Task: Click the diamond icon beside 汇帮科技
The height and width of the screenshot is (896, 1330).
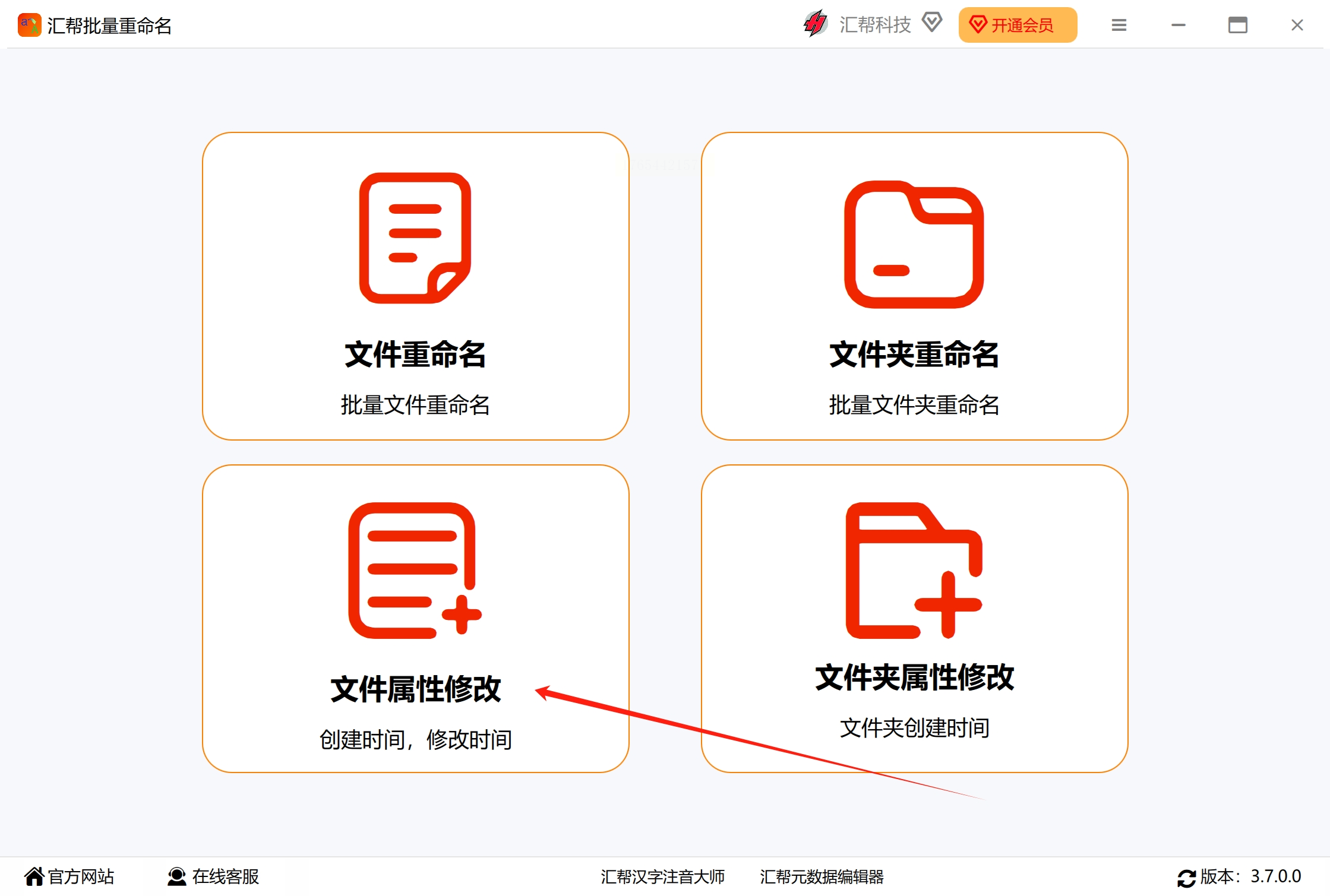Action: pyautogui.click(x=931, y=23)
